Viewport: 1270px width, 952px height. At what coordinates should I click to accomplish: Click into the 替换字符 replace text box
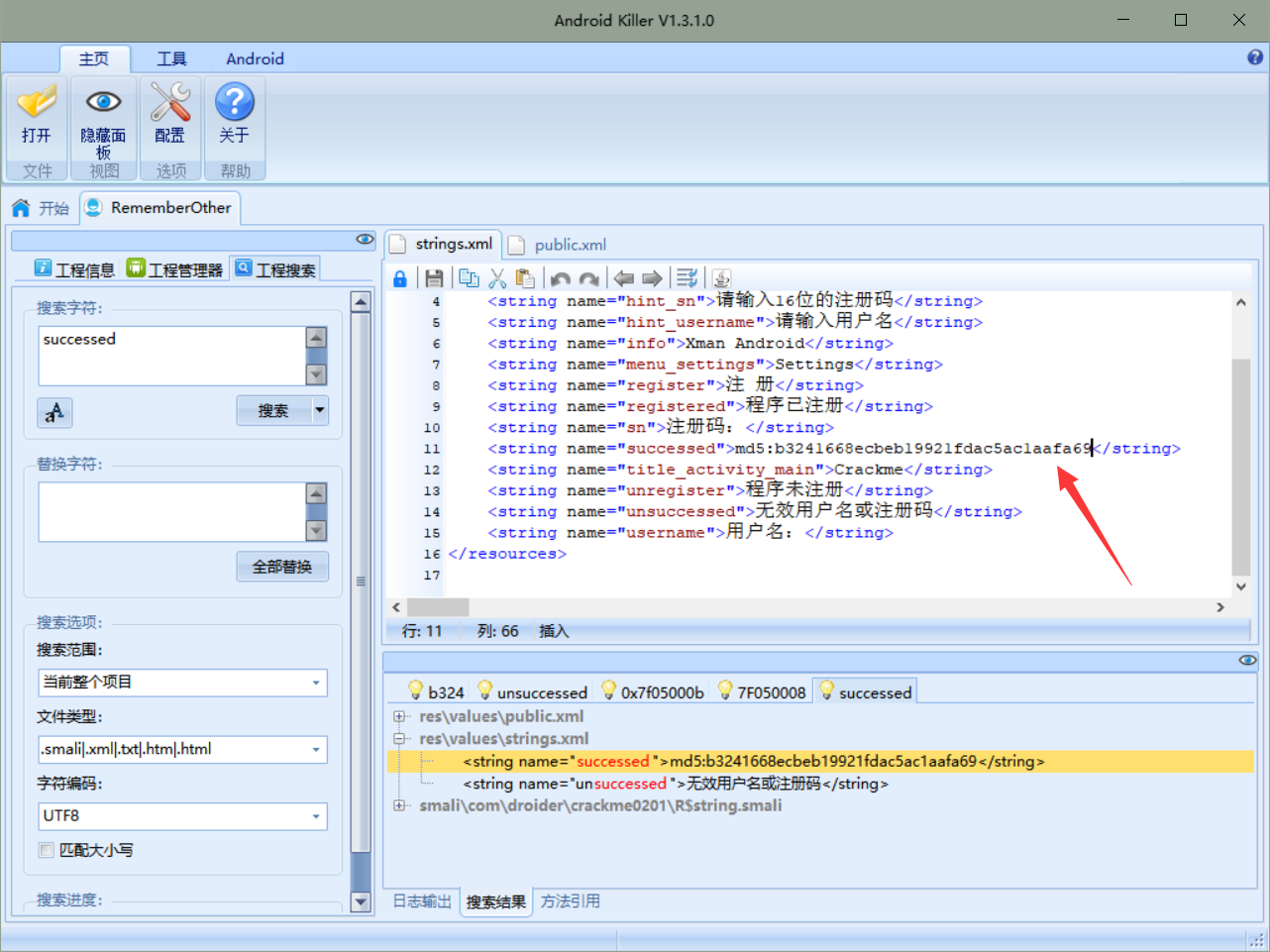pos(172,511)
